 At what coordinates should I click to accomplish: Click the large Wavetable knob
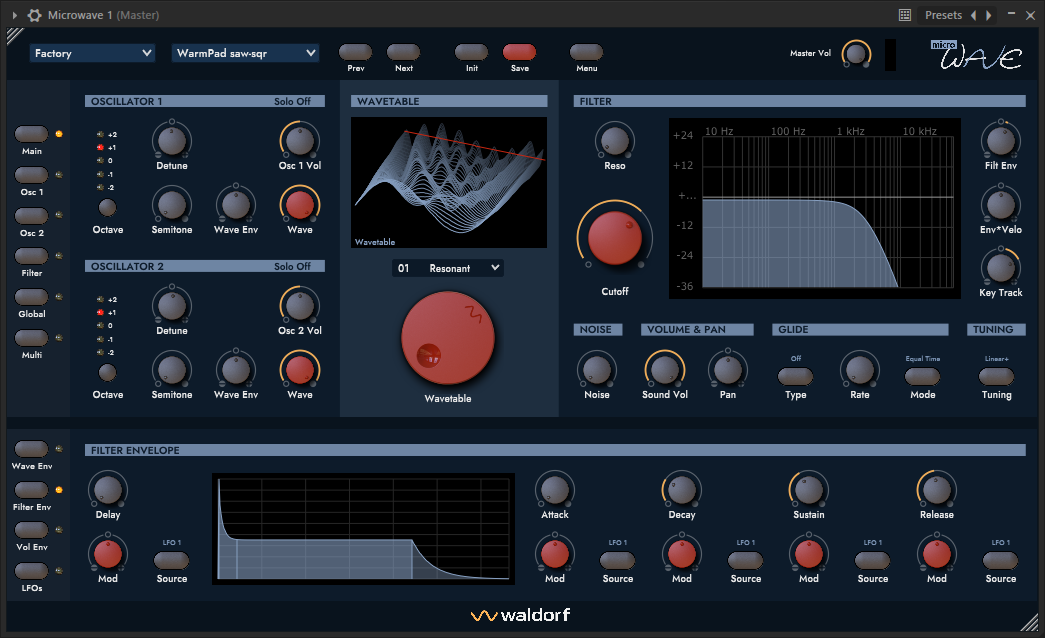(x=448, y=339)
